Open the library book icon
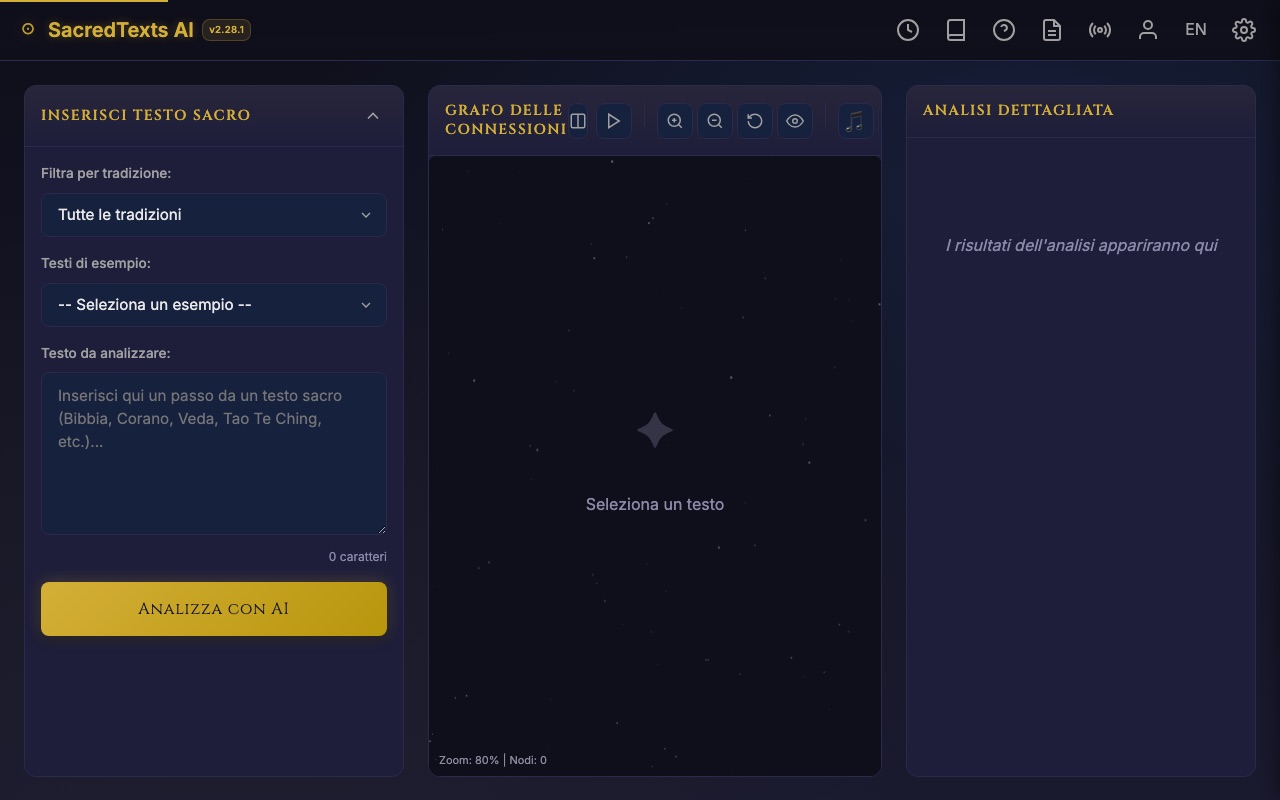Image resolution: width=1280 pixels, height=800 pixels. (956, 30)
